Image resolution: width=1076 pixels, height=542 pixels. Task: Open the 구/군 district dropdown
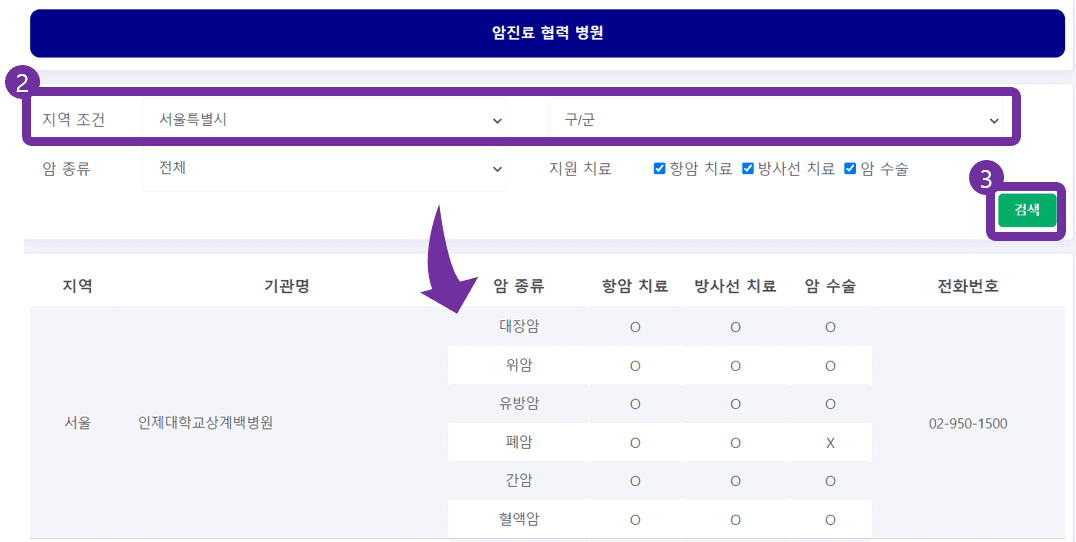[x=775, y=120]
